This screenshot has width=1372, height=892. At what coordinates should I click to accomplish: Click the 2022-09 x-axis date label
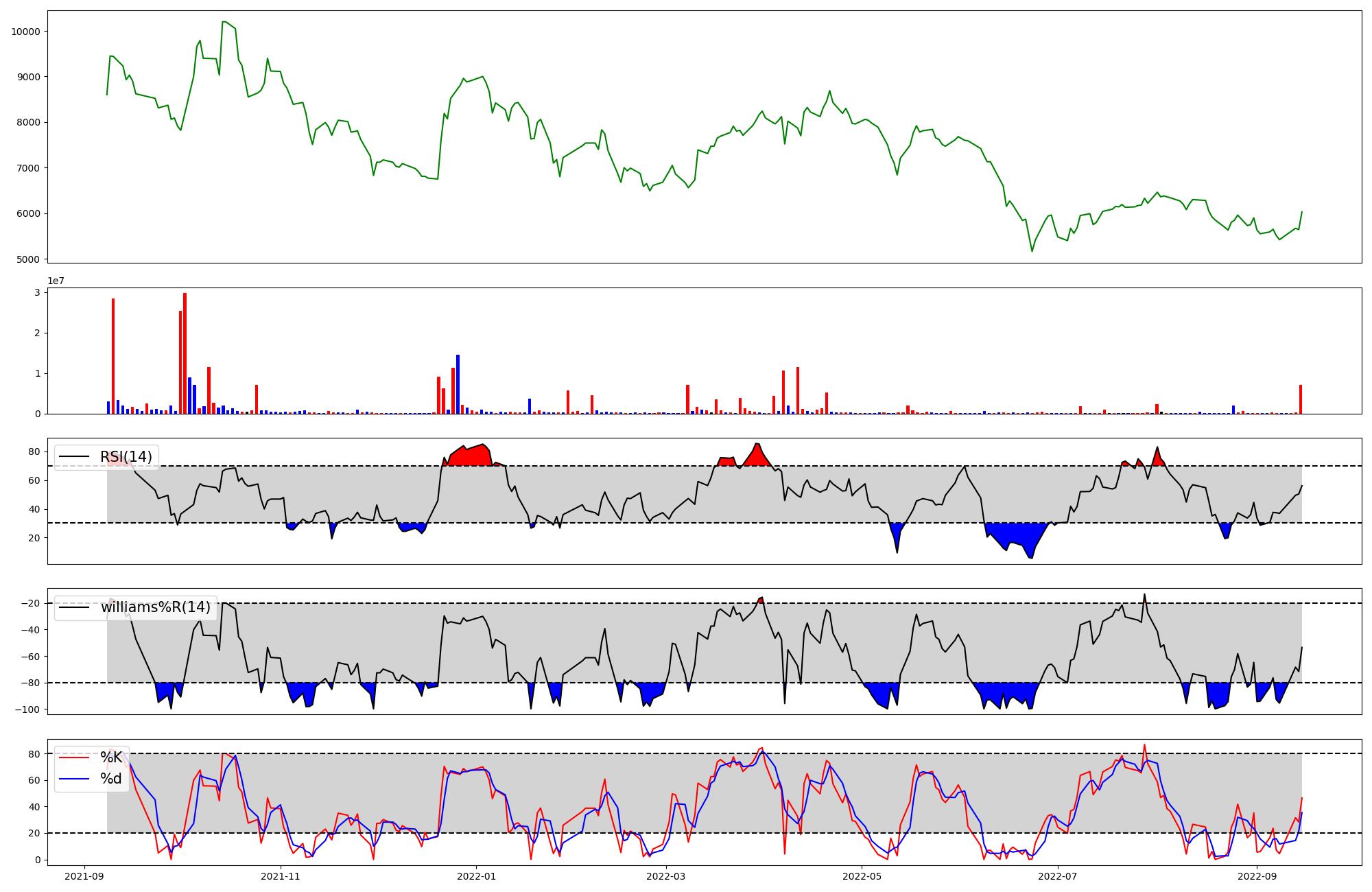tap(1257, 876)
